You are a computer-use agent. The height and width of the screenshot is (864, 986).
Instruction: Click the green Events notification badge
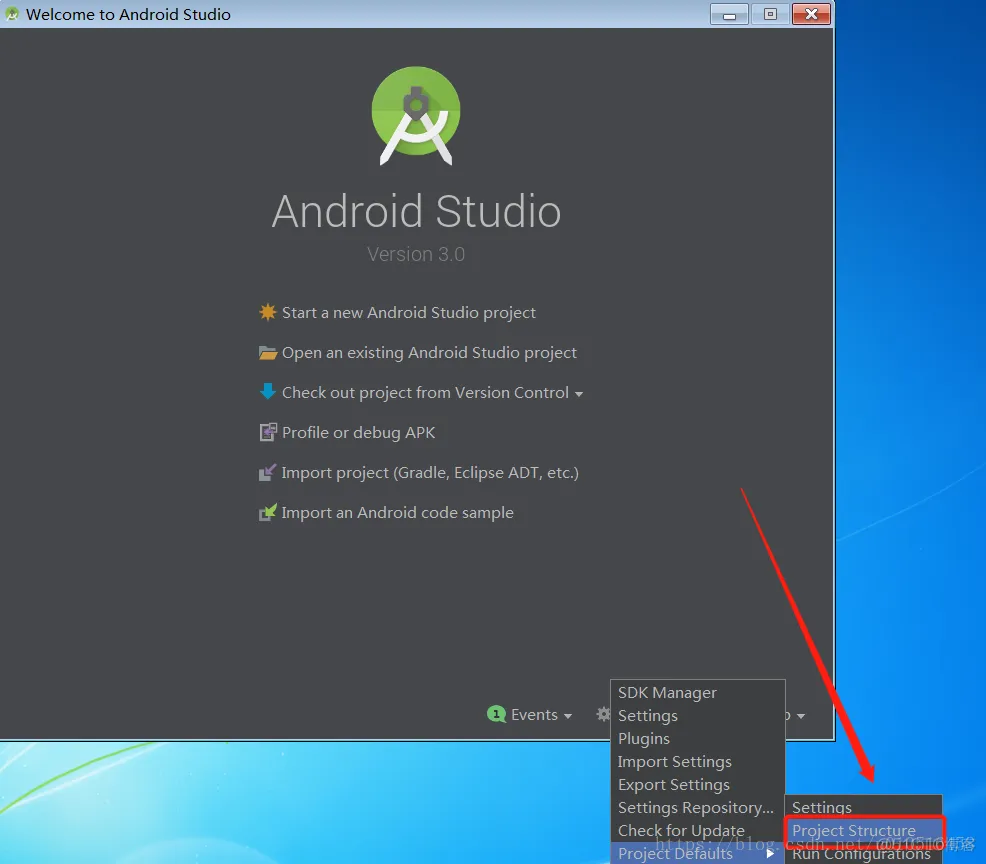click(x=496, y=714)
